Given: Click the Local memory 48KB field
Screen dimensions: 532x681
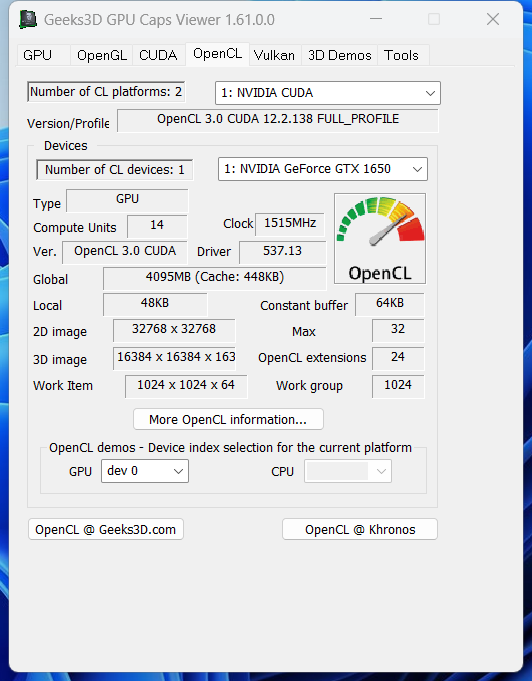Looking at the screenshot, I should [155, 304].
